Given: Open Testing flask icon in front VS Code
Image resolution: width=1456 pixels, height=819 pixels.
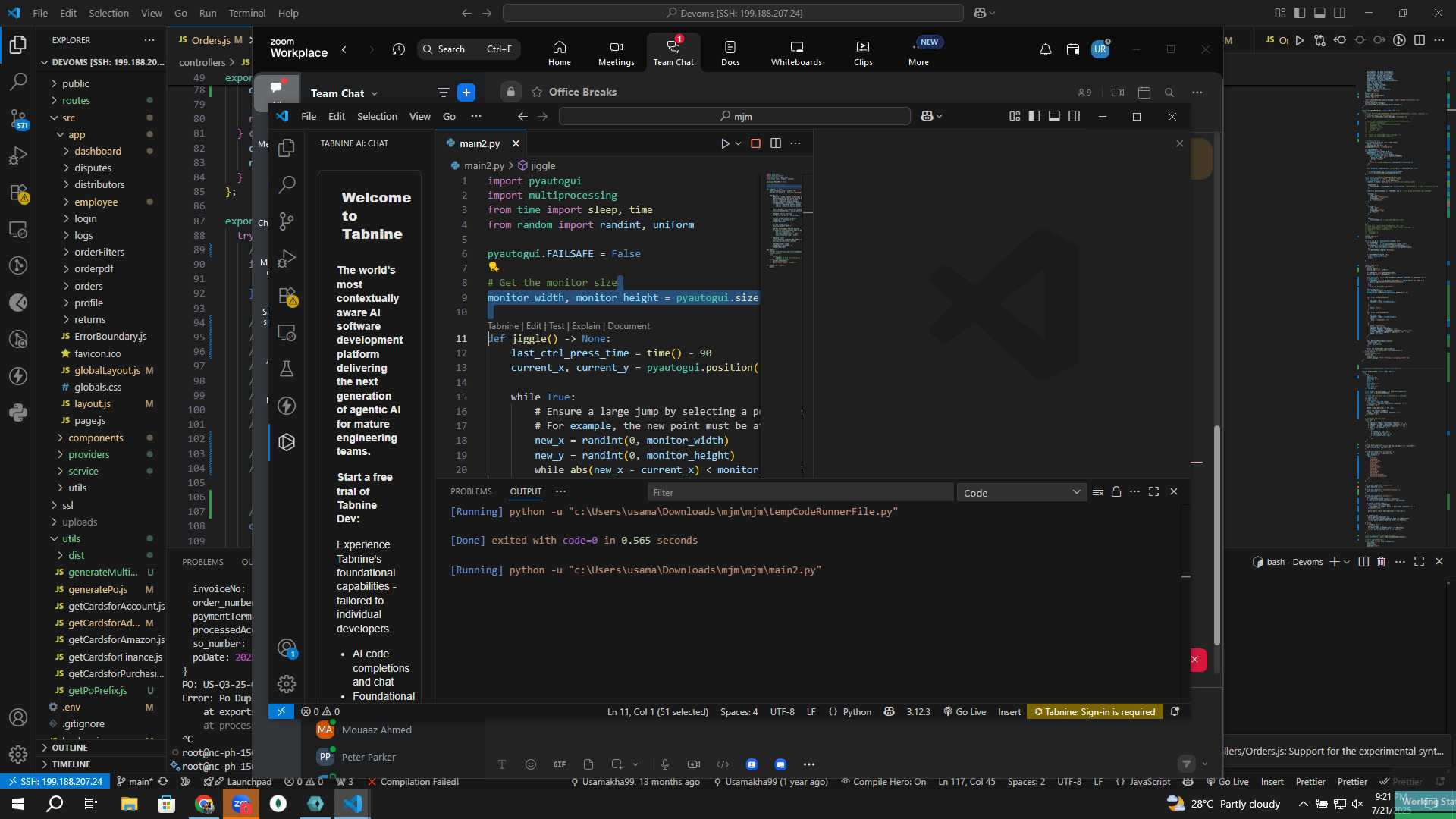Looking at the screenshot, I should (287, 369).
